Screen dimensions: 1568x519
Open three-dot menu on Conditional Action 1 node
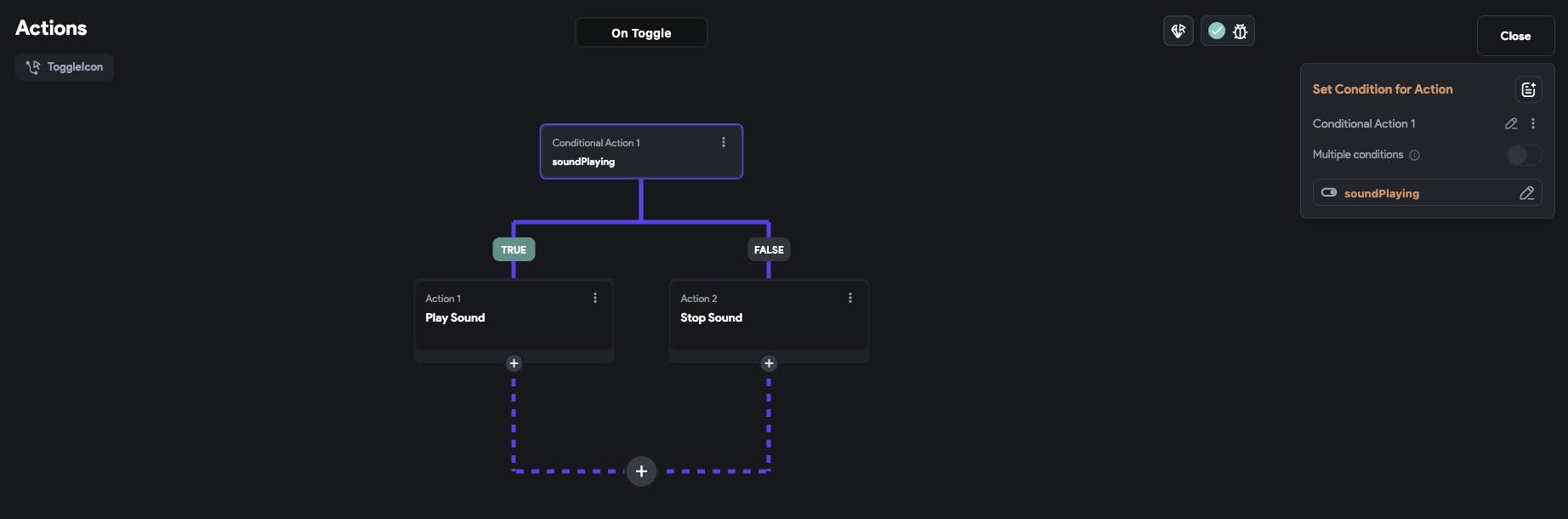pyautogui.click(x=724, y=142)
